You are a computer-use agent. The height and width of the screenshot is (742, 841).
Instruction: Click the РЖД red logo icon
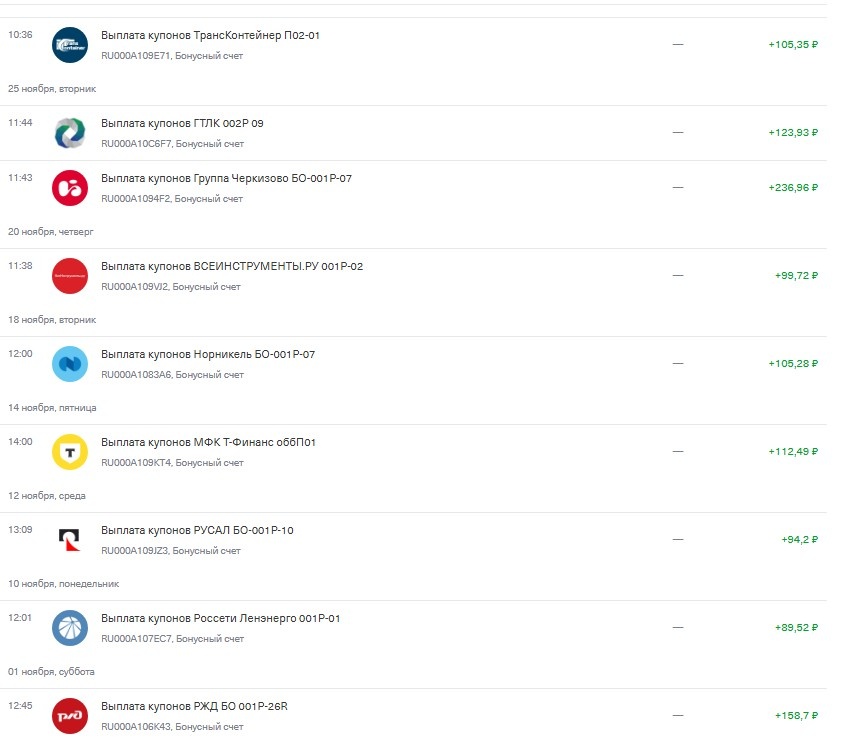click(x=70, y=716)
